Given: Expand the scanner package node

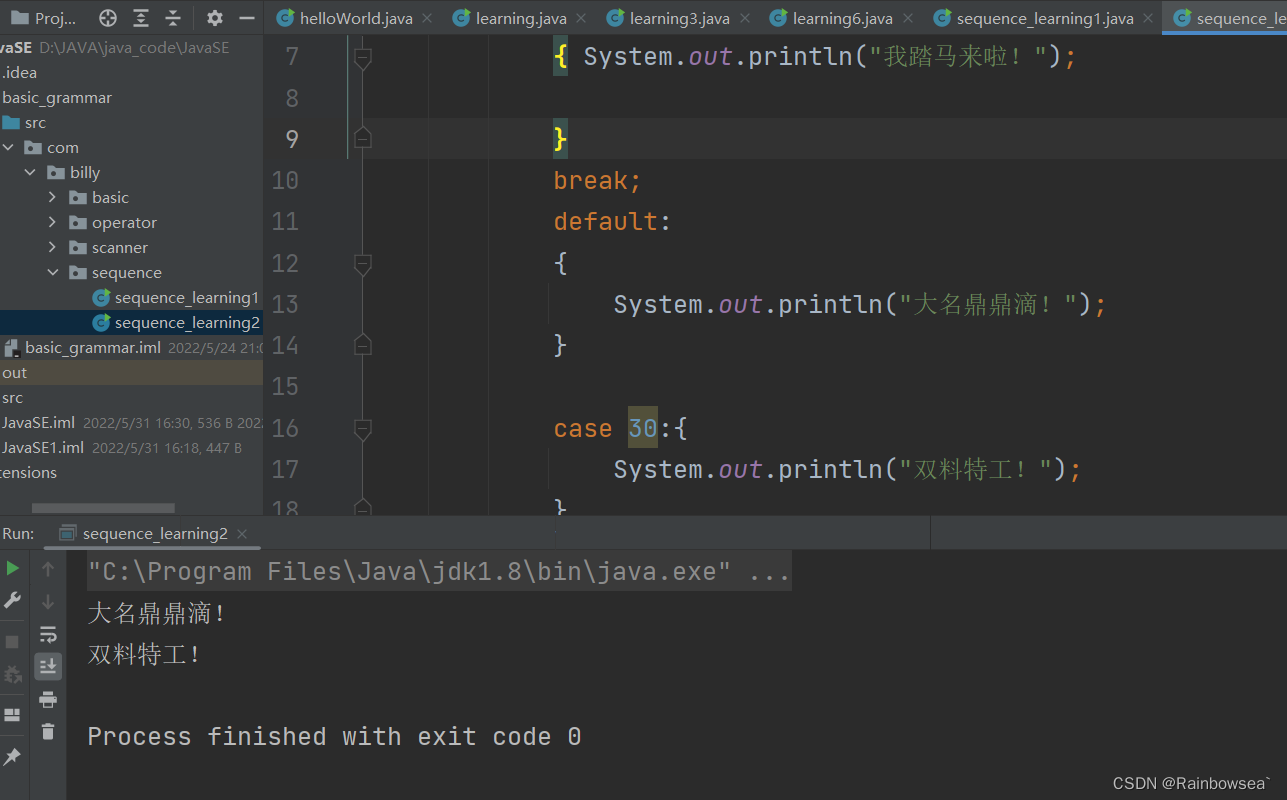Looking at the screenshot, I should (52, 247).
